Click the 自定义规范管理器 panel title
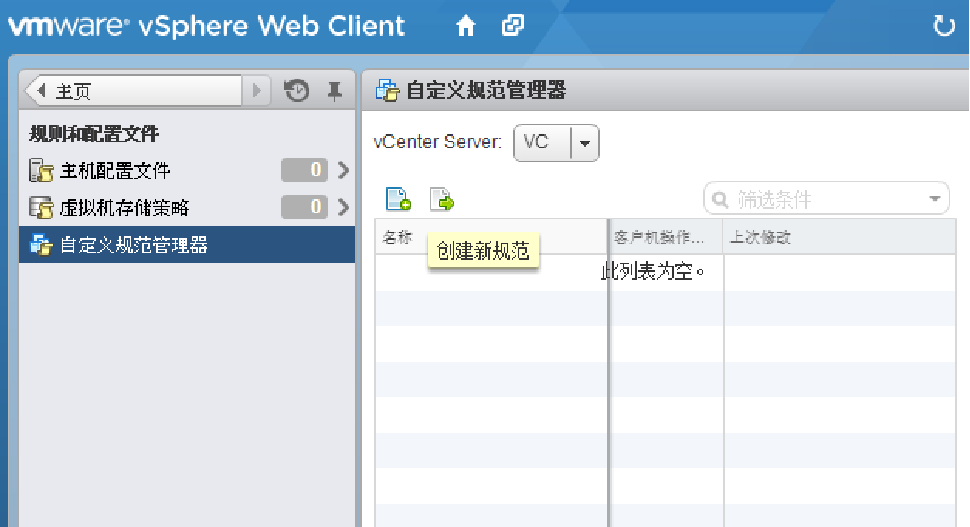The width and height of the screenshot is (970, 527). 486,90
